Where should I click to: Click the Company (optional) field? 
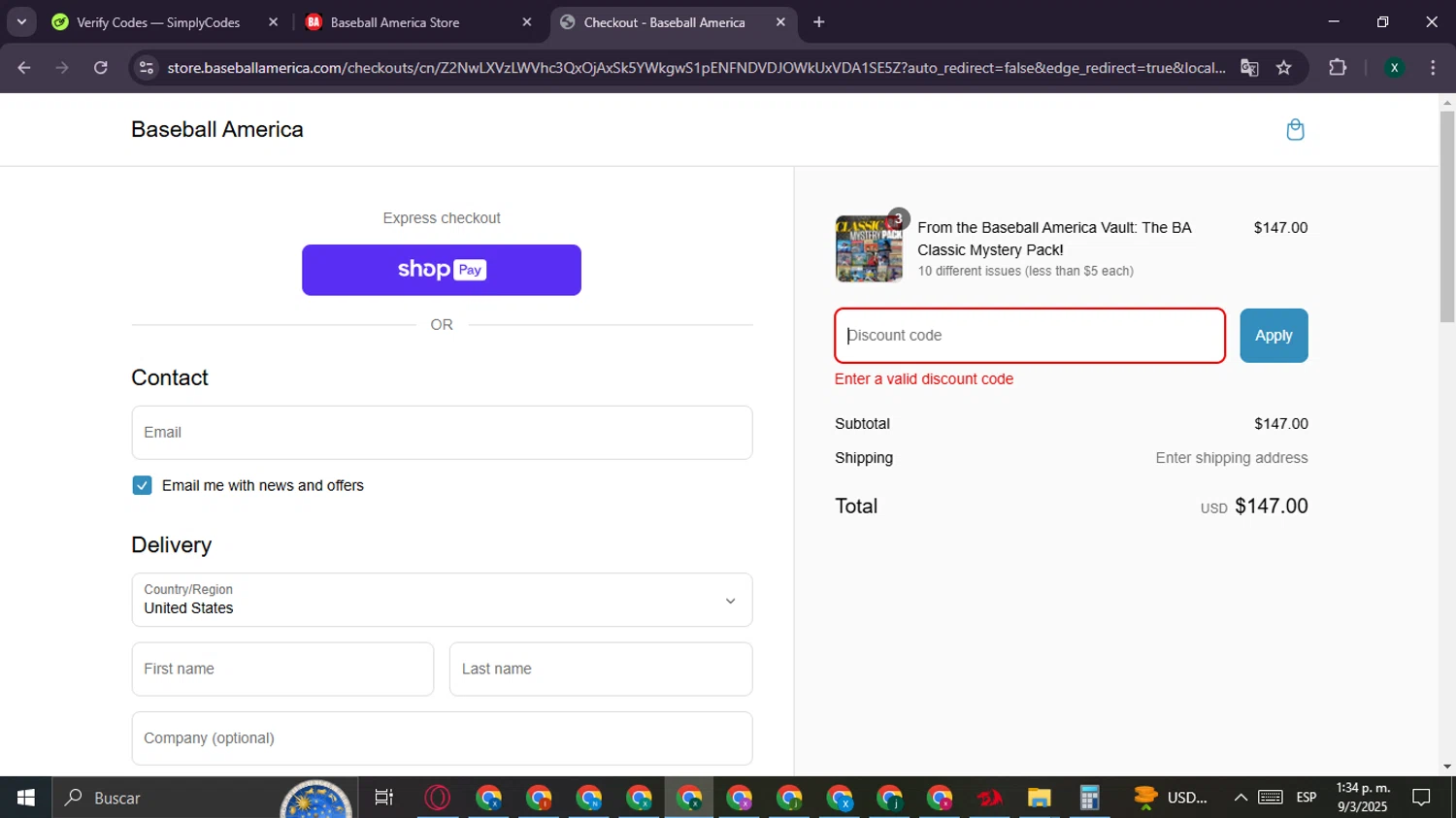(442, 738)
